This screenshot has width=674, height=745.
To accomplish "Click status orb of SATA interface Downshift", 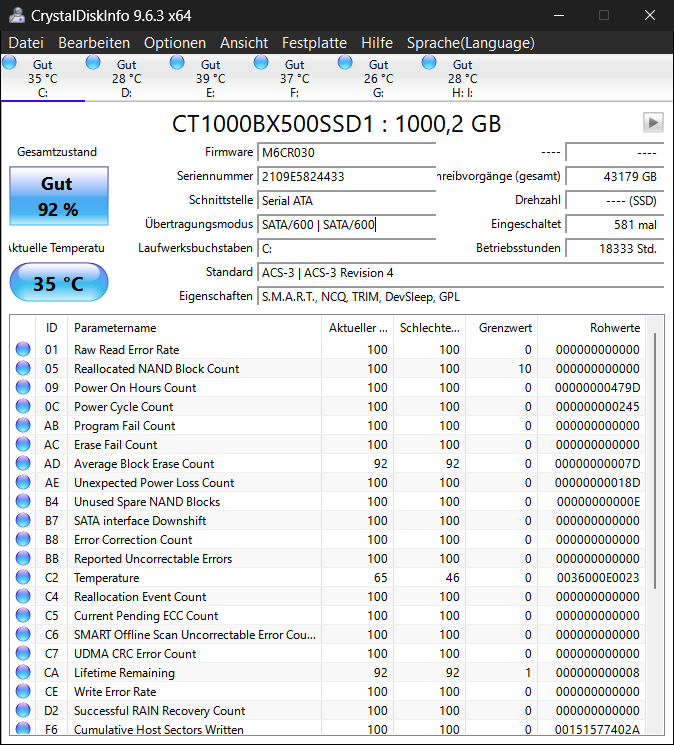I will (x=23, y=520).
